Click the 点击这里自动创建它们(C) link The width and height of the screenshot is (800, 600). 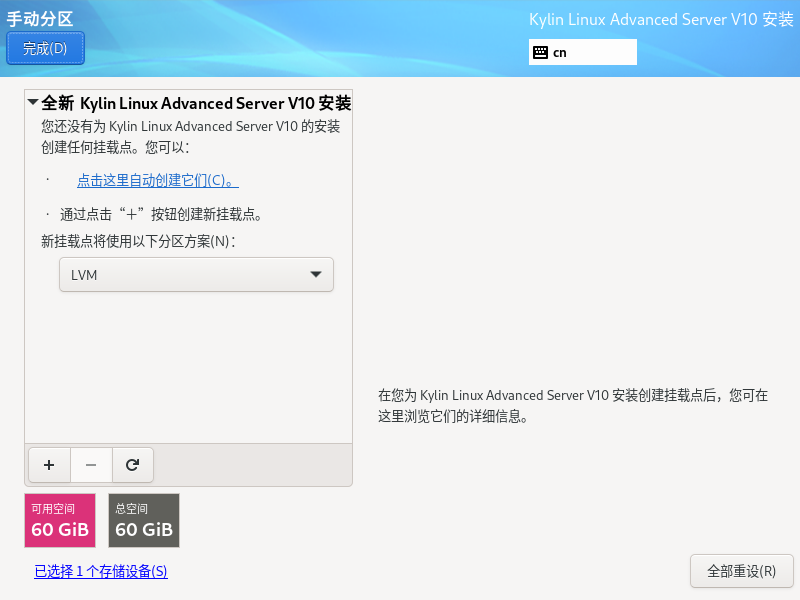click(x=158, y=180)
